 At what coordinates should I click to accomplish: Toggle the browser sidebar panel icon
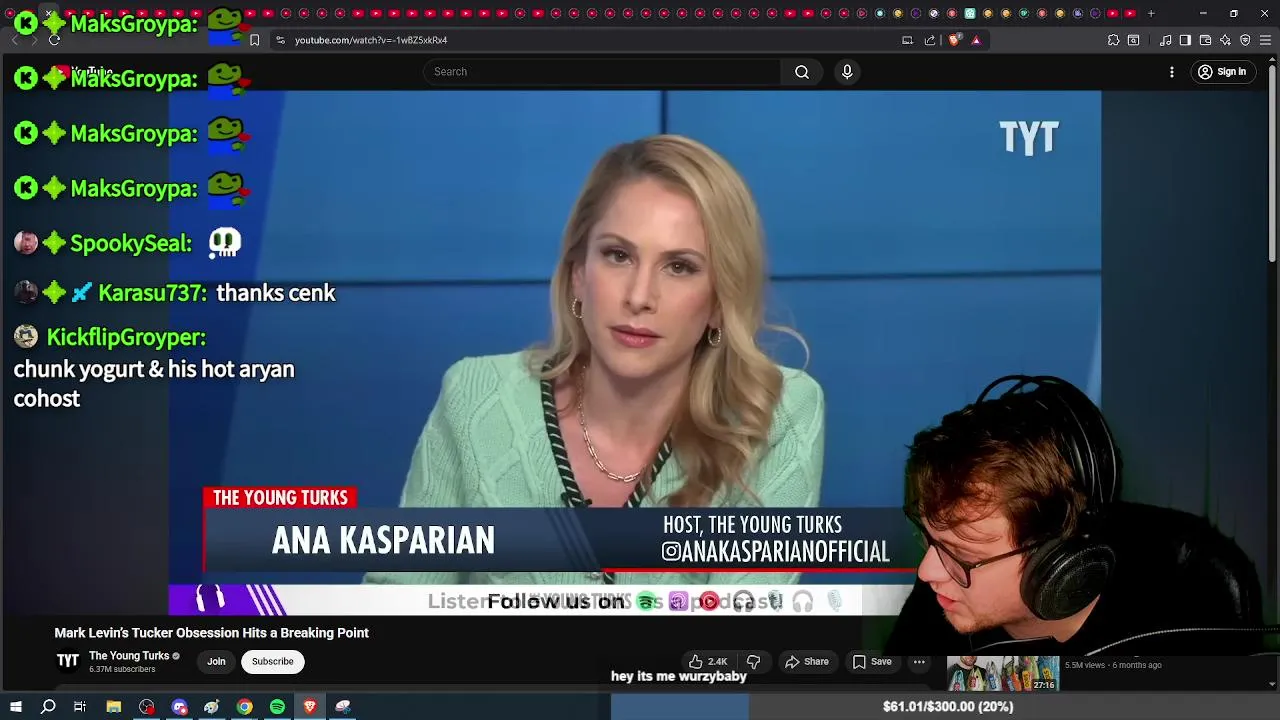point(1185,40)
